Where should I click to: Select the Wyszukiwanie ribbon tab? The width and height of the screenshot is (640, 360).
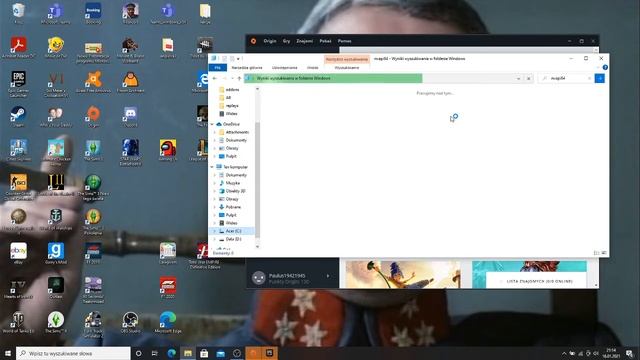(x=347, y=67)
